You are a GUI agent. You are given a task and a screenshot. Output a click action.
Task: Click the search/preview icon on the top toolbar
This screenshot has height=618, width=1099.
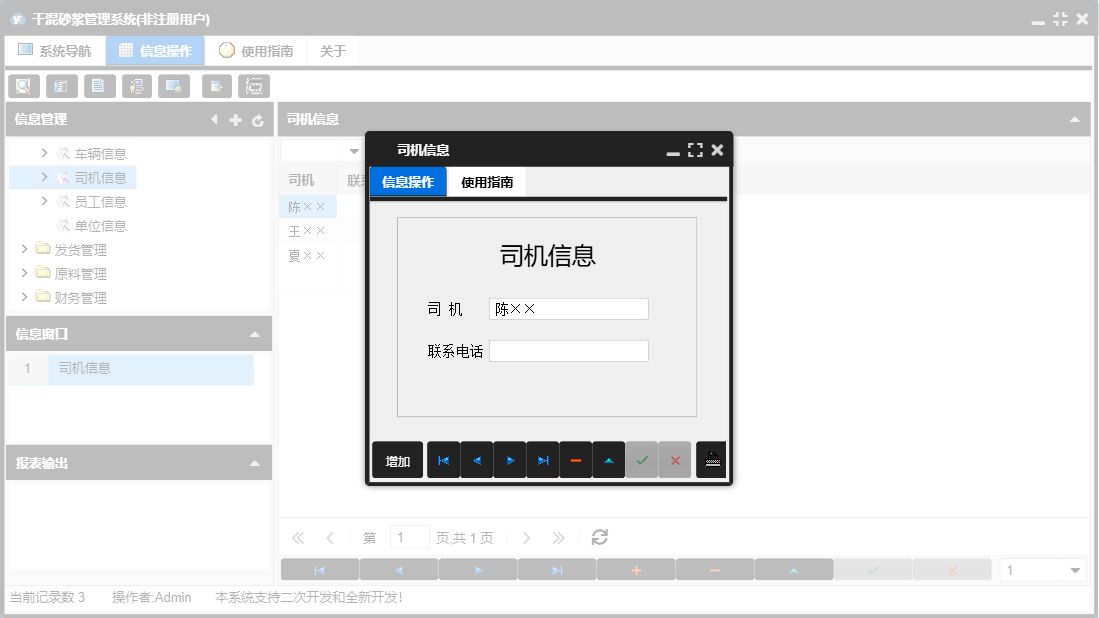click(23, 86)
